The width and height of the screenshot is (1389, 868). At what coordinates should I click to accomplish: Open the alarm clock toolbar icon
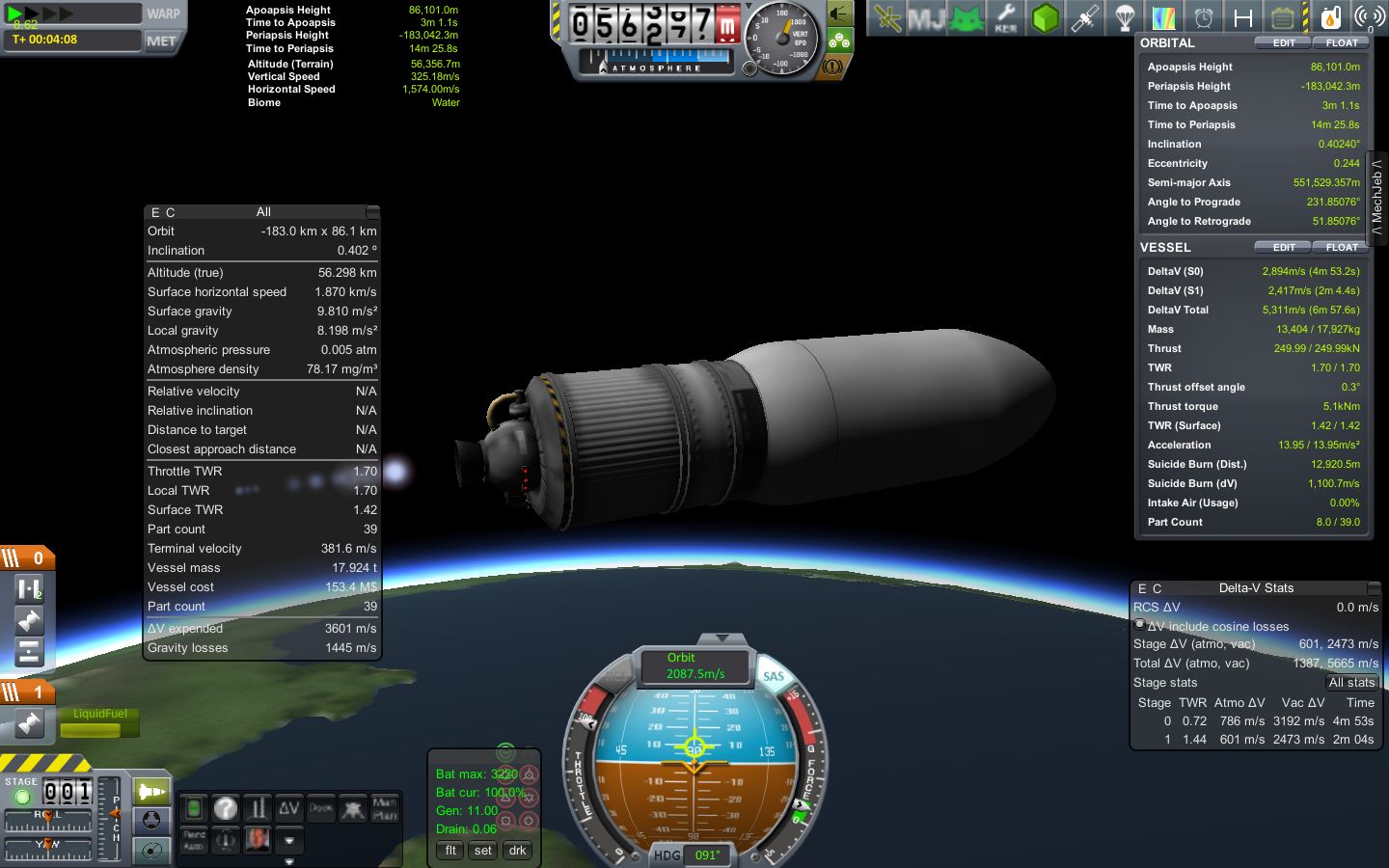pos(1204,17)
